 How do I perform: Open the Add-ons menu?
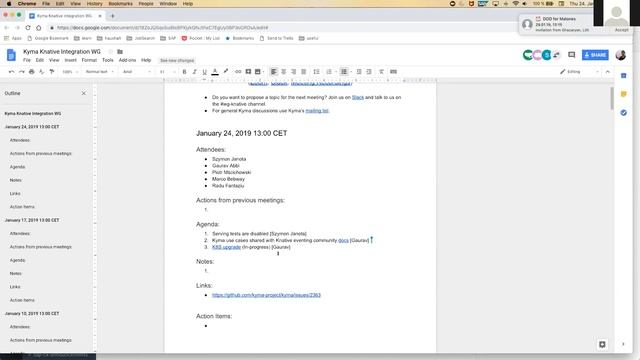(127, 60)
